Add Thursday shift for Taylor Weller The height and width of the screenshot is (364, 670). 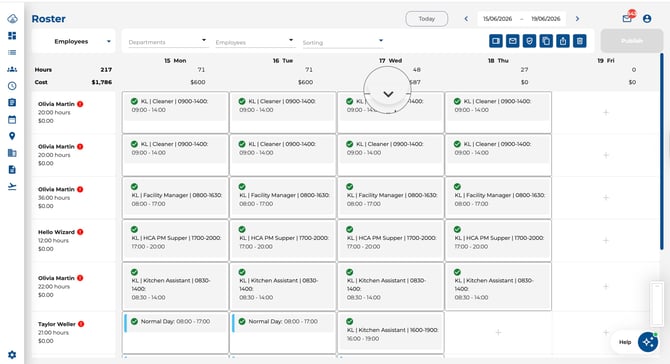click(x=498, y=332)
